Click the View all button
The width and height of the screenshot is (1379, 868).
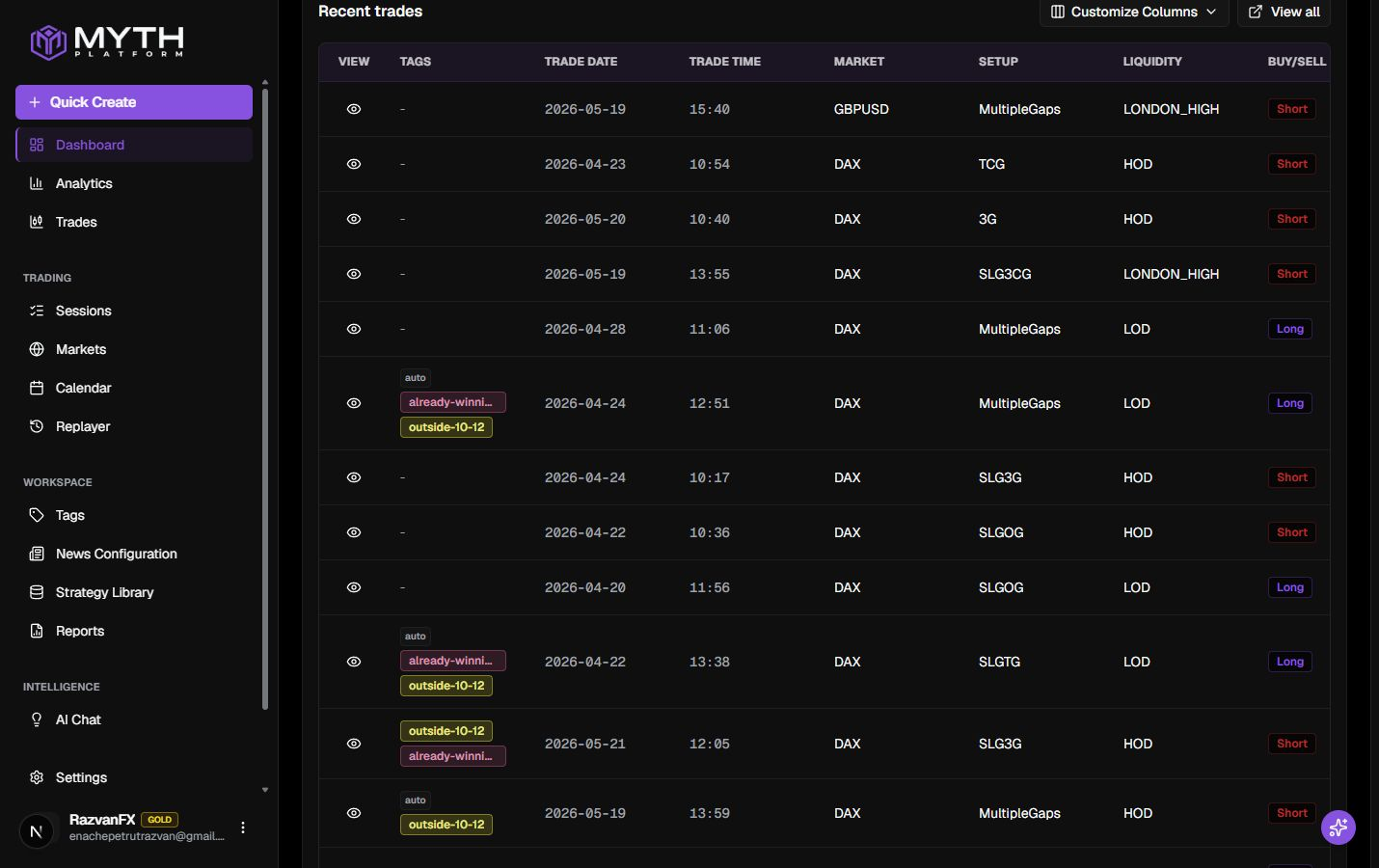pos(1284,12)
